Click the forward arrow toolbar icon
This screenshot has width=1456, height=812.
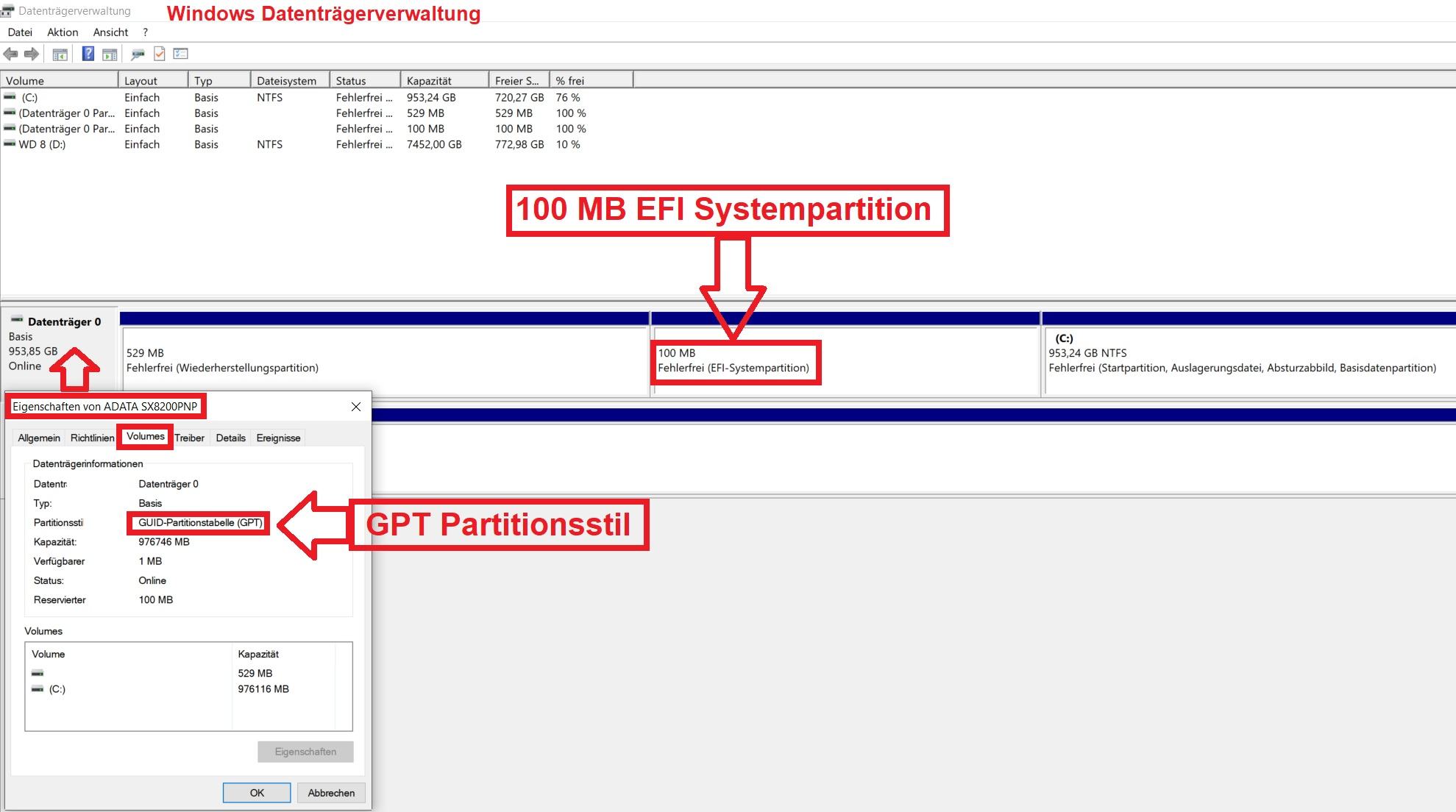32,54
